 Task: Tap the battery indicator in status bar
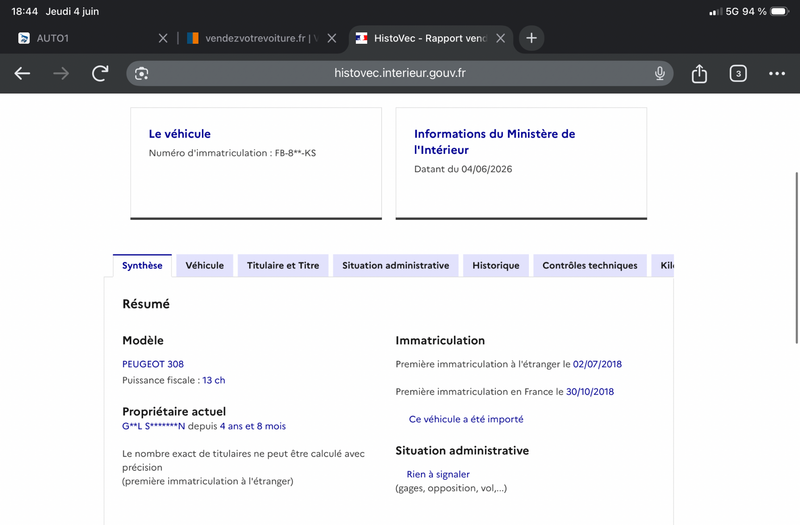780,11
